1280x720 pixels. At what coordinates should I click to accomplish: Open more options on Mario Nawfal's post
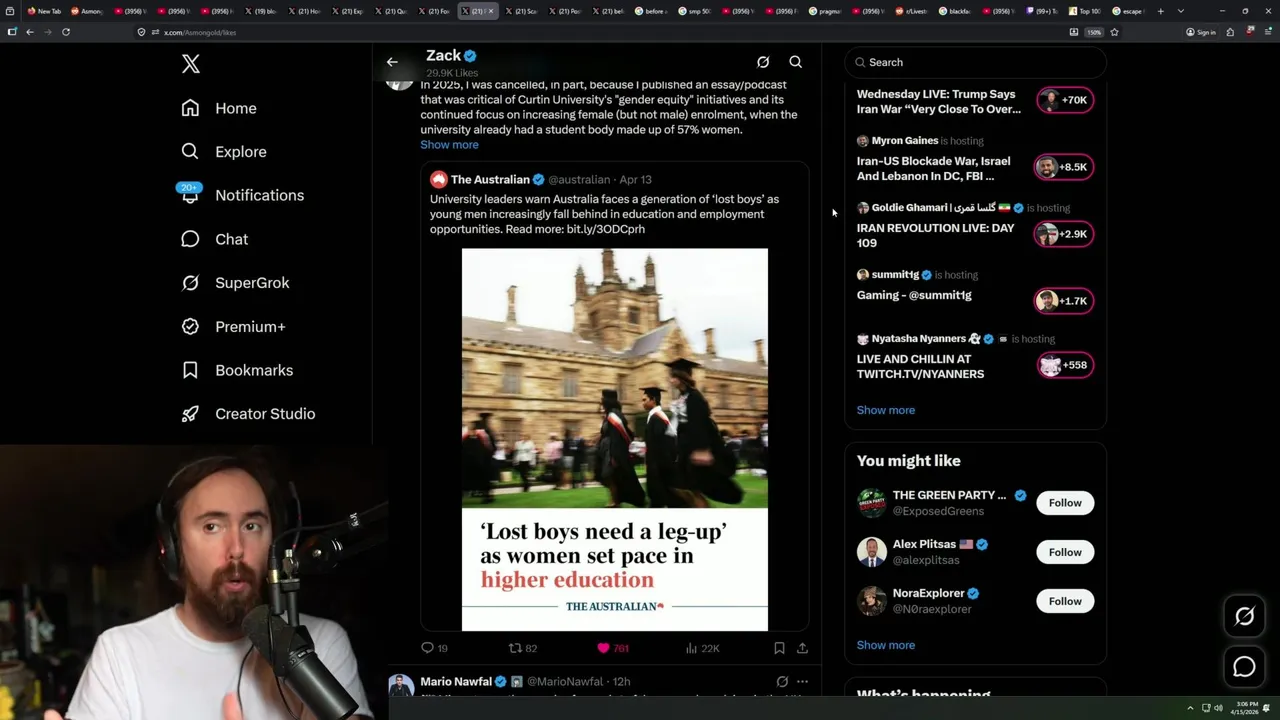pyautogui.click(x=802, y=682)
